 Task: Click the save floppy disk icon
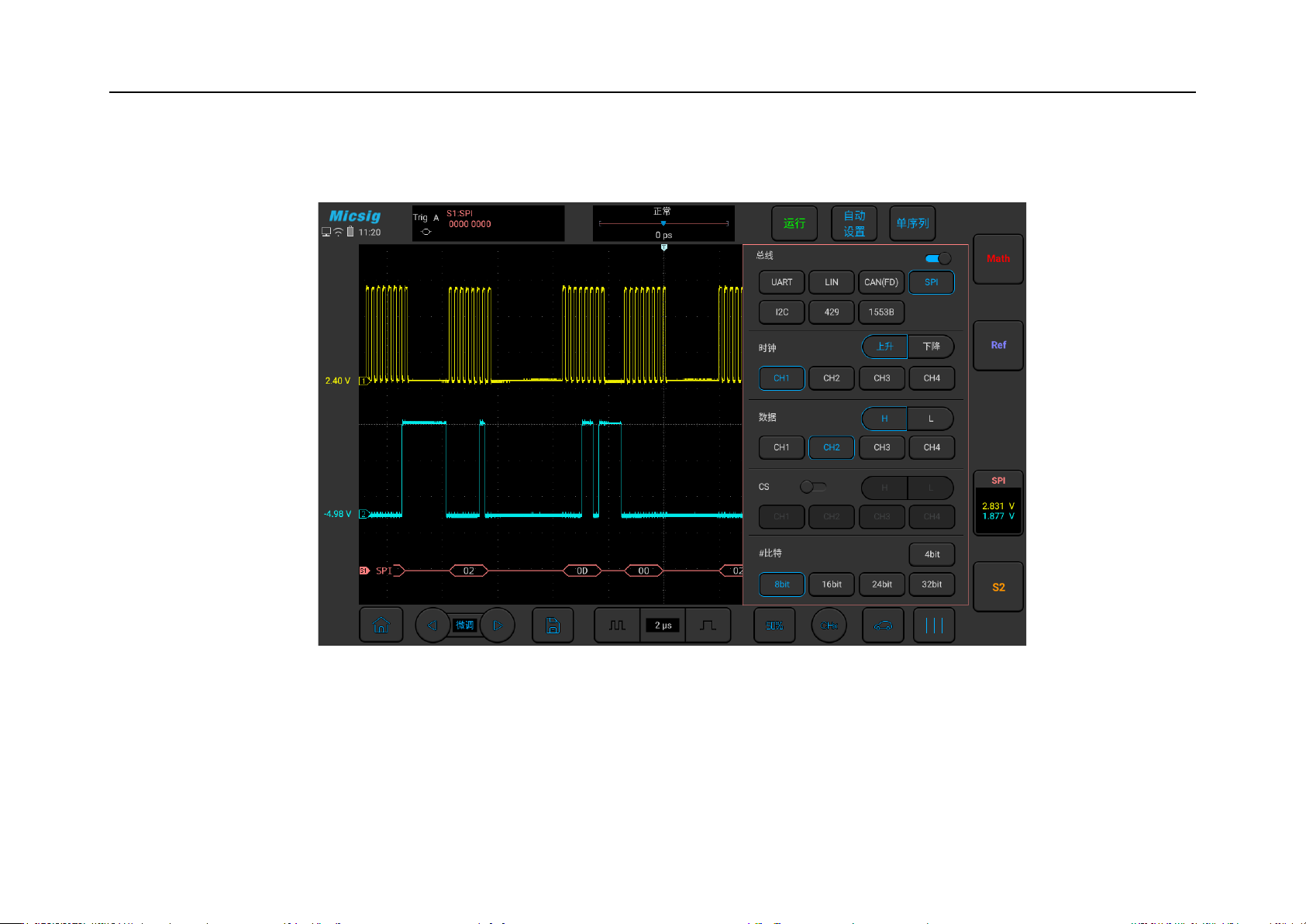[553, 626]
